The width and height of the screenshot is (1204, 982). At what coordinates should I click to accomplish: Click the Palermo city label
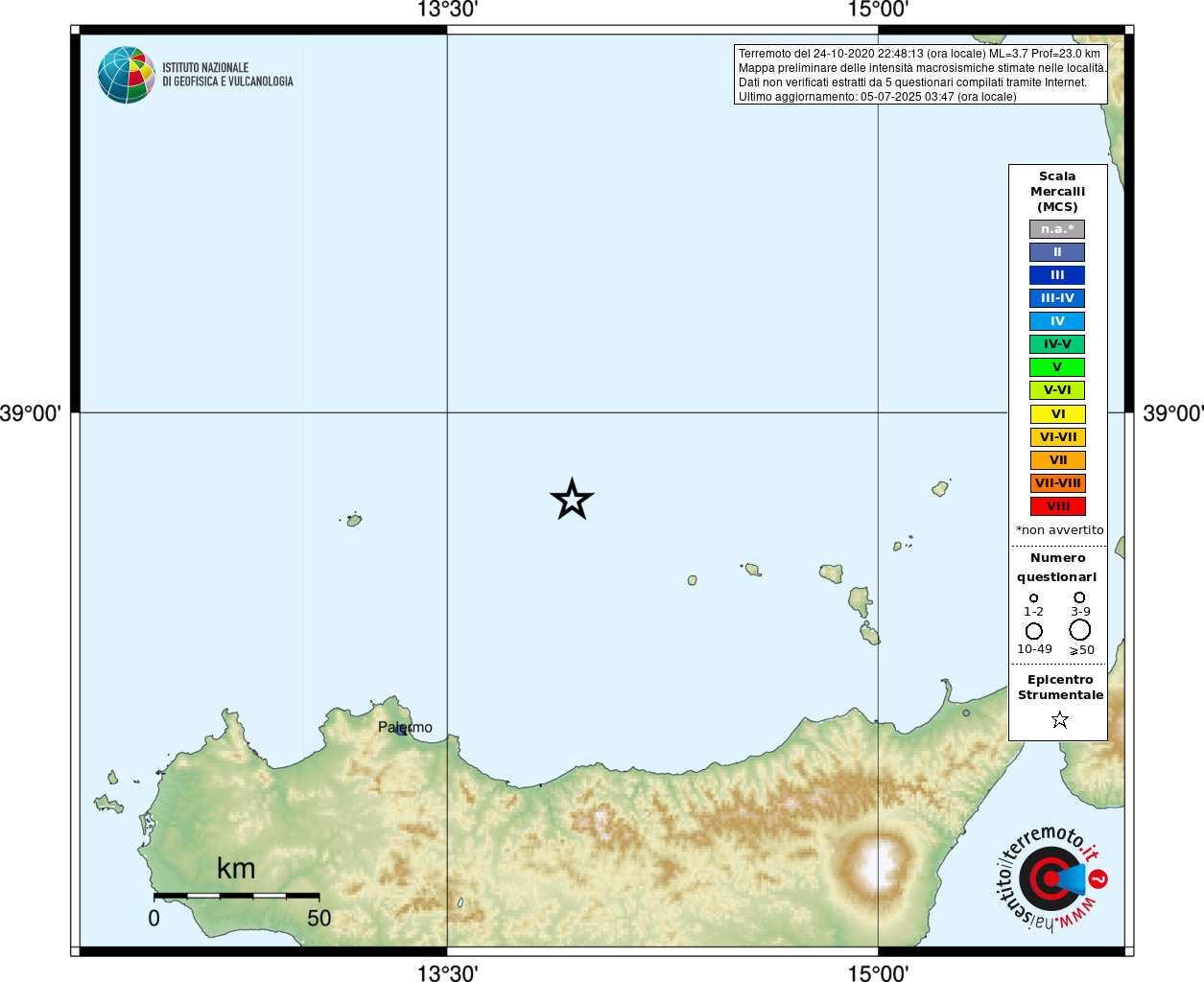[x=405, y=727]
